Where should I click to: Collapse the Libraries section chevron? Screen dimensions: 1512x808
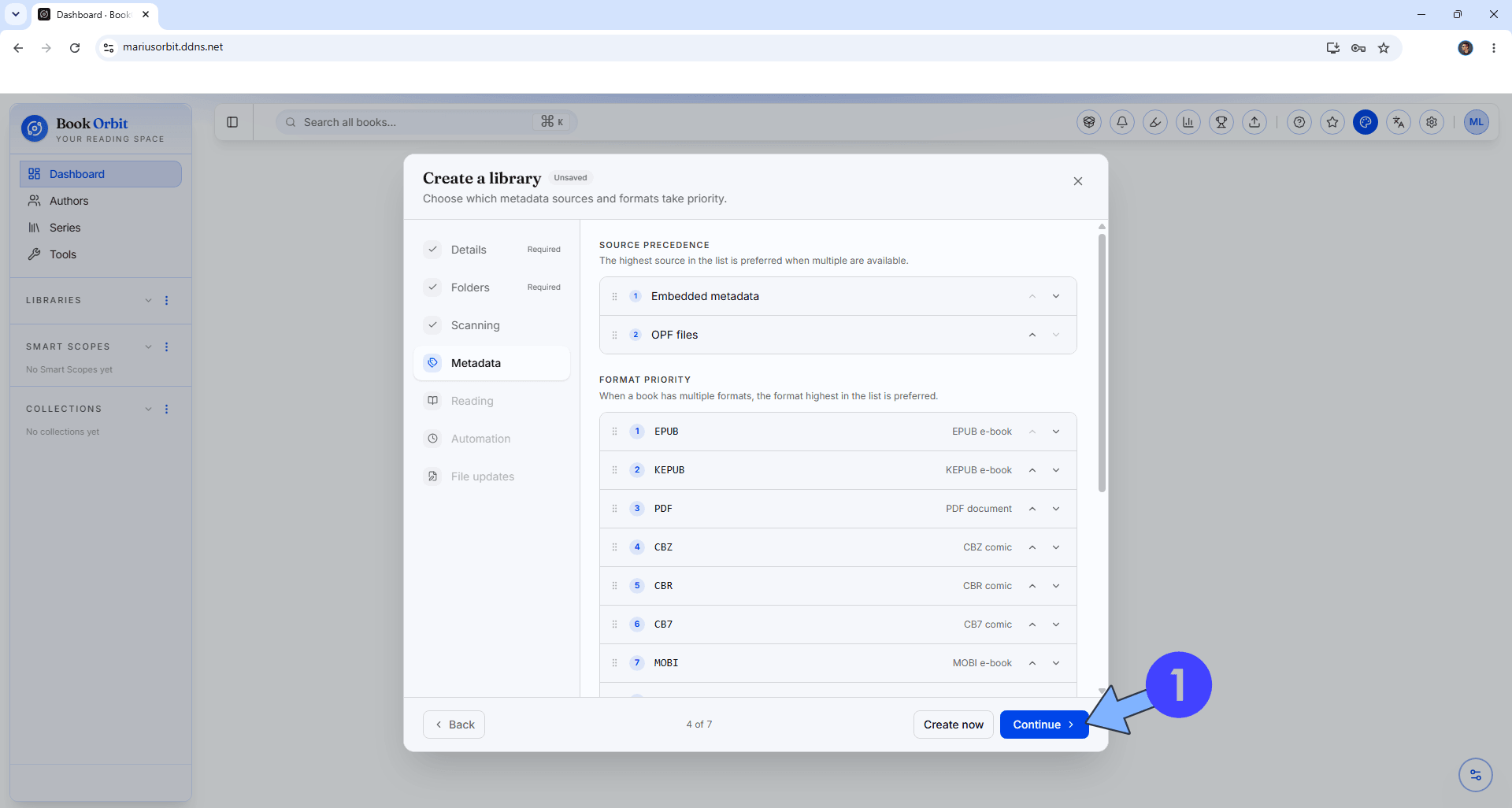tap(148, 300)
